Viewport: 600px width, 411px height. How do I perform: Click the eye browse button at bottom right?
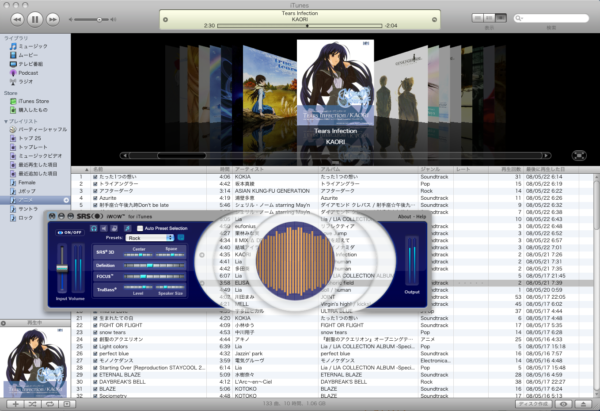point(563,404)
